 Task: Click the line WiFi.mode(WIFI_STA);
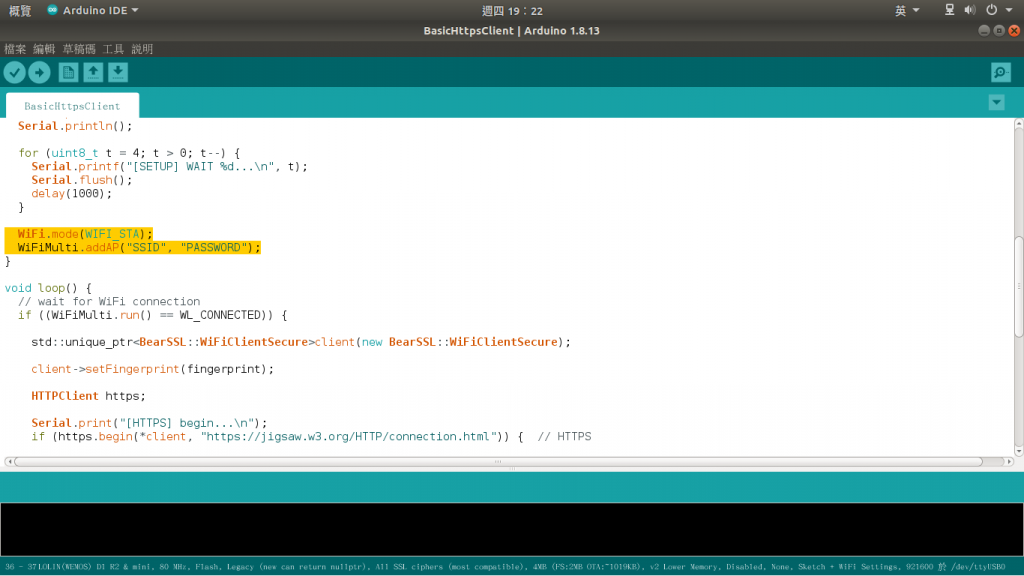tap(85, 234)
